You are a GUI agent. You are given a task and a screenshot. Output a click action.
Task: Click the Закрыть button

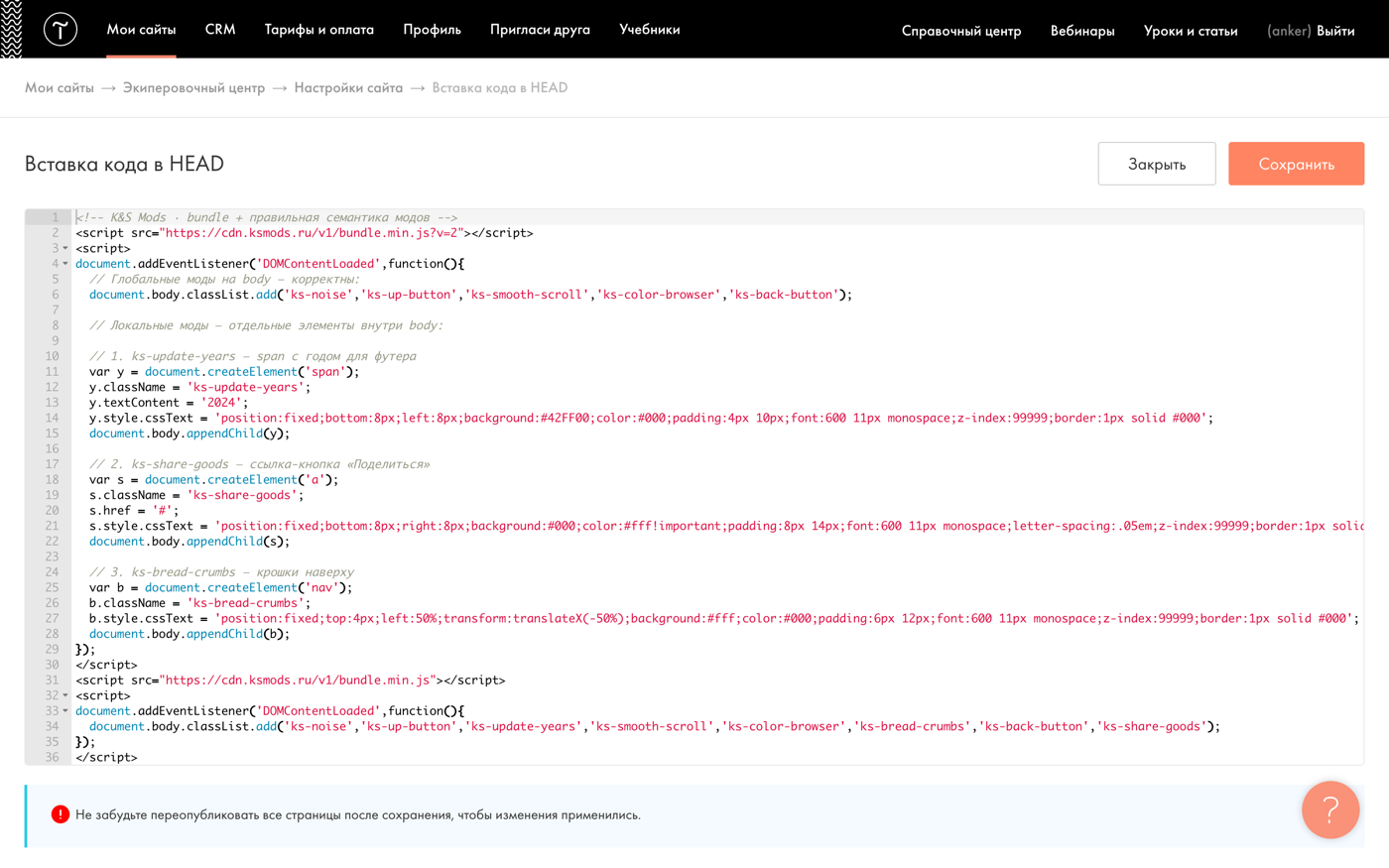point(1157,164)
